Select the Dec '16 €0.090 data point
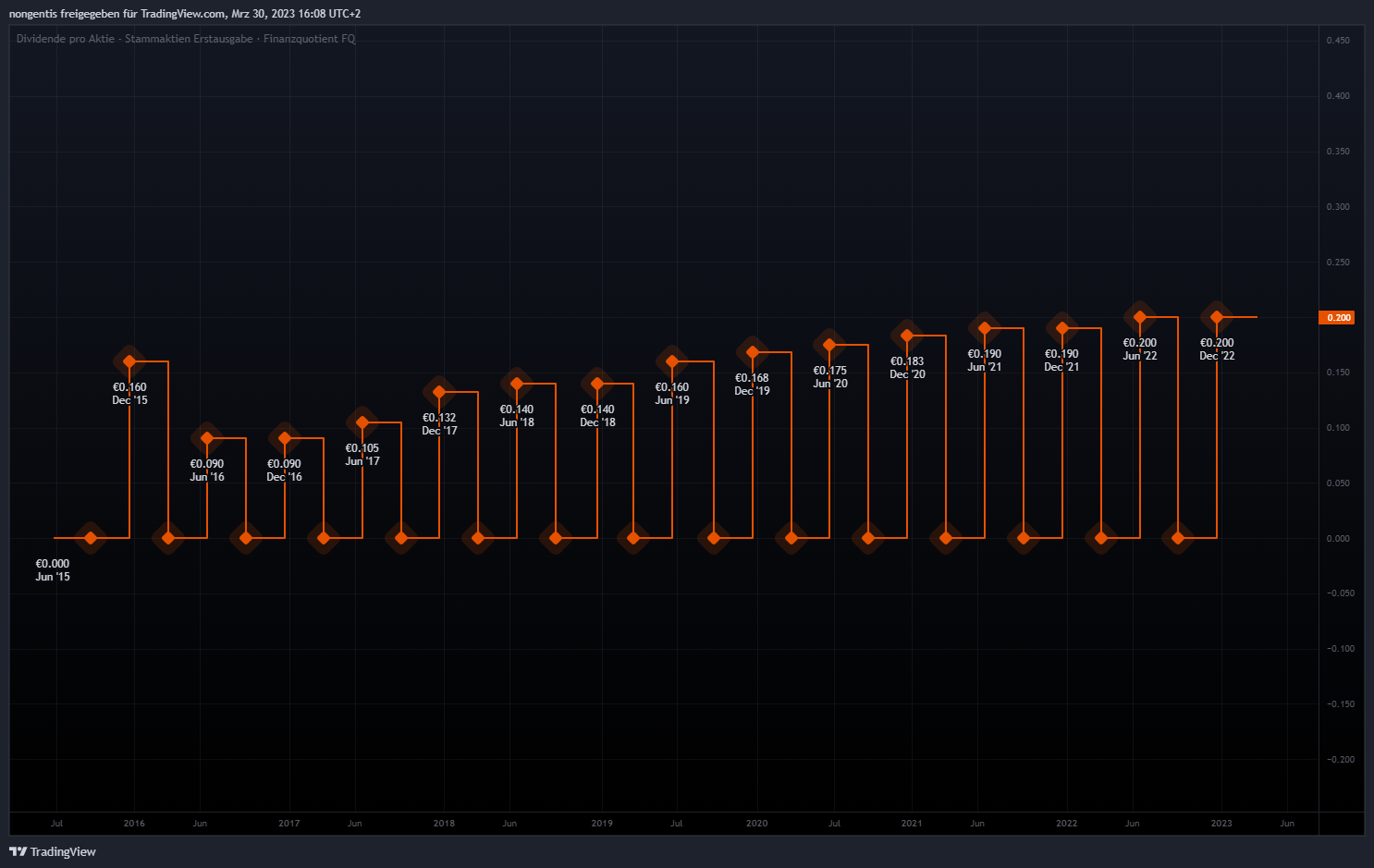 click(x=285, y=438)
